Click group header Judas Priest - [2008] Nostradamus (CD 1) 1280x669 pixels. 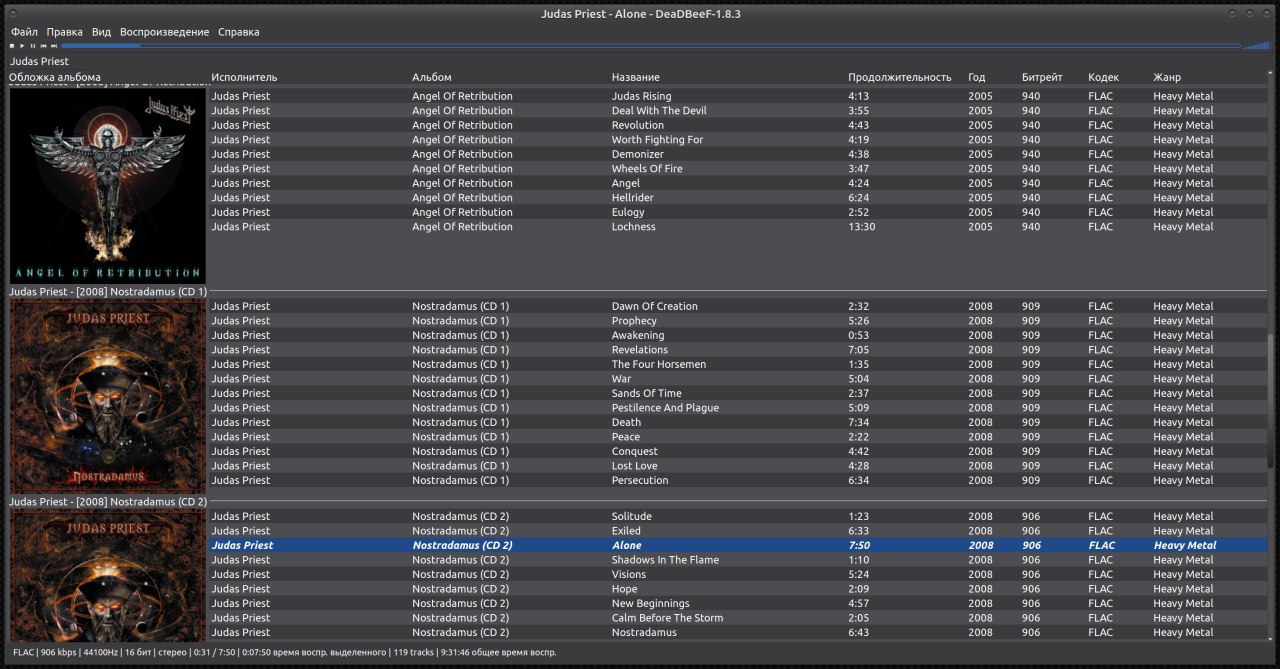pos(108,292)
